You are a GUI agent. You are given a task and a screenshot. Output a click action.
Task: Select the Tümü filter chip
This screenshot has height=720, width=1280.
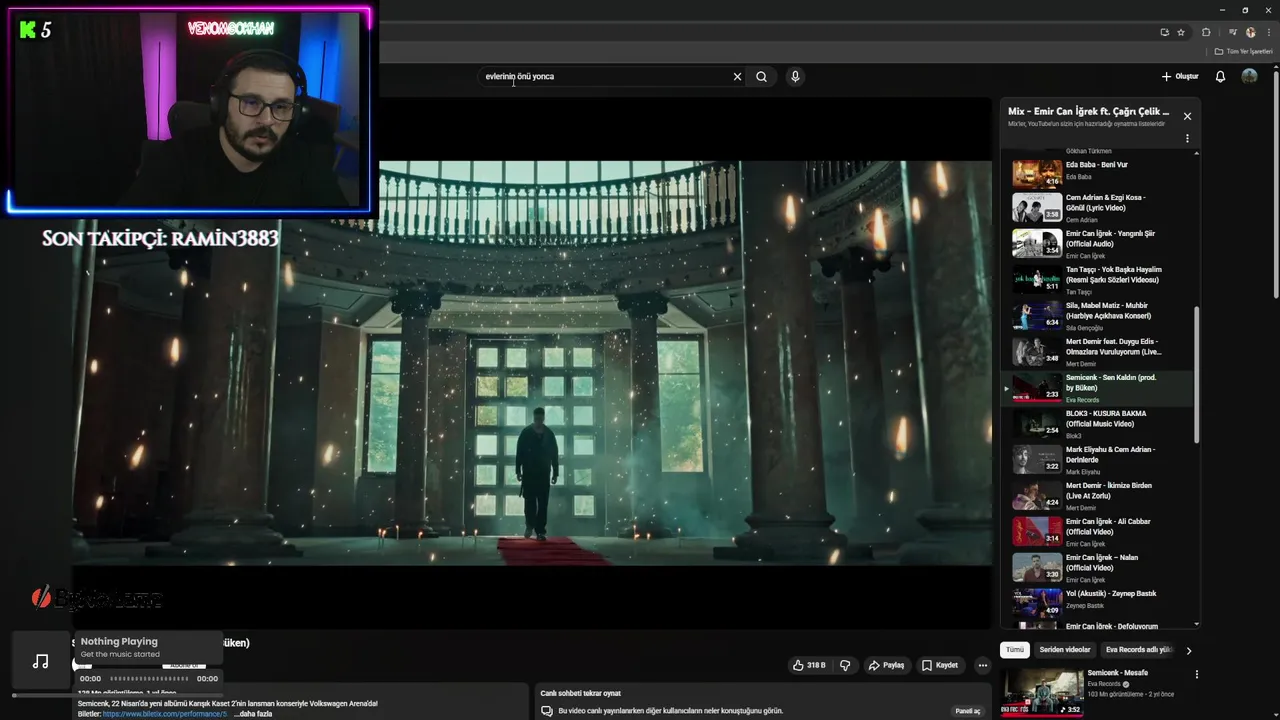[1015, 650]
